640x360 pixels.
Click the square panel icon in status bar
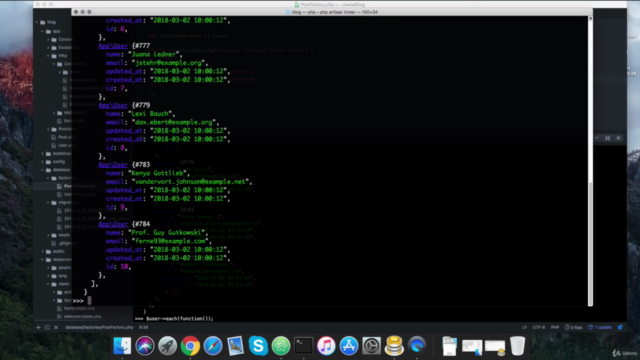pyautogui.click(x=47, y=327)
